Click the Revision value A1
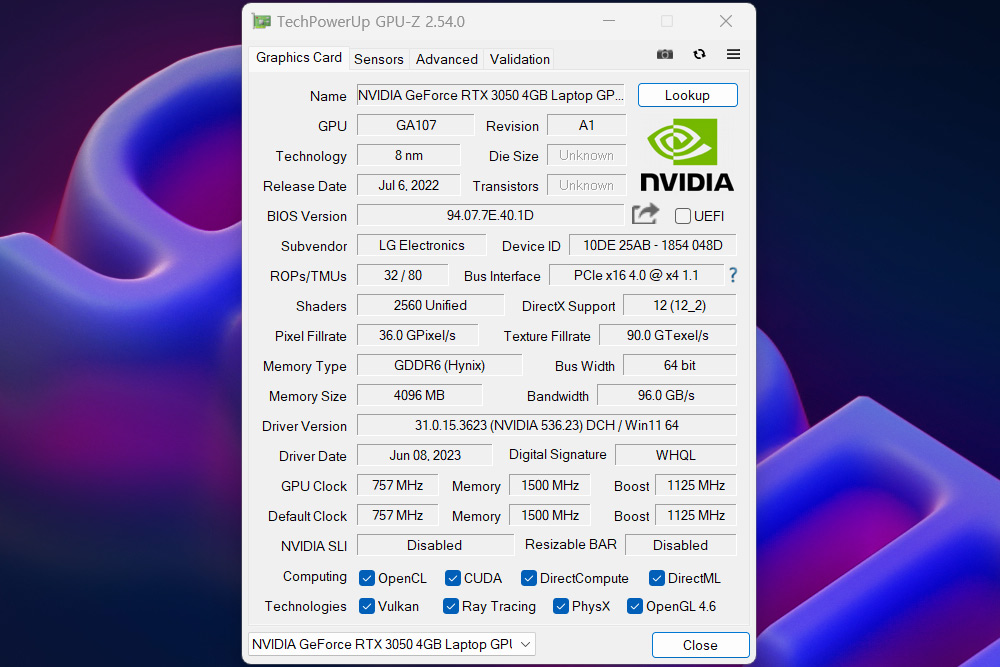Viewport: 1000px width, 667px height. 587,125
